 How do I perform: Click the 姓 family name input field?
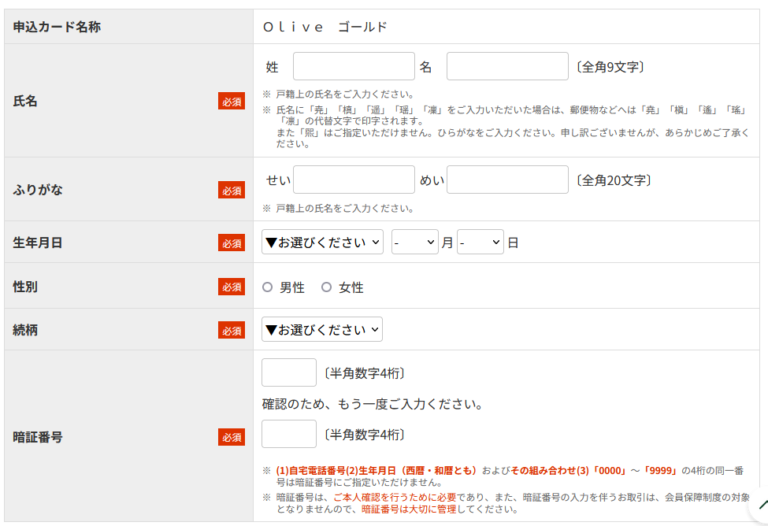click(353, 67)
